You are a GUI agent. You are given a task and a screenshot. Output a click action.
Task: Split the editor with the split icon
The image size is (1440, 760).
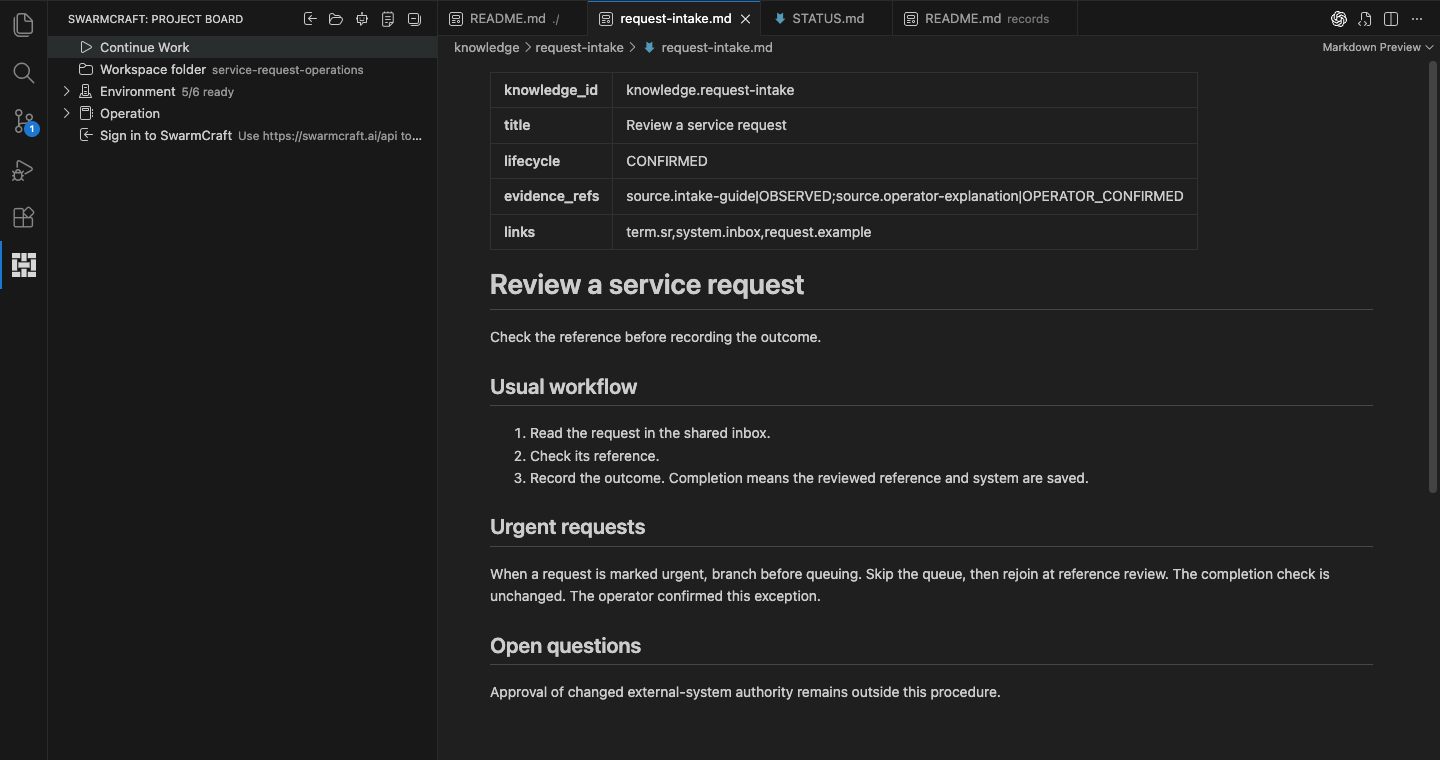1391,19
